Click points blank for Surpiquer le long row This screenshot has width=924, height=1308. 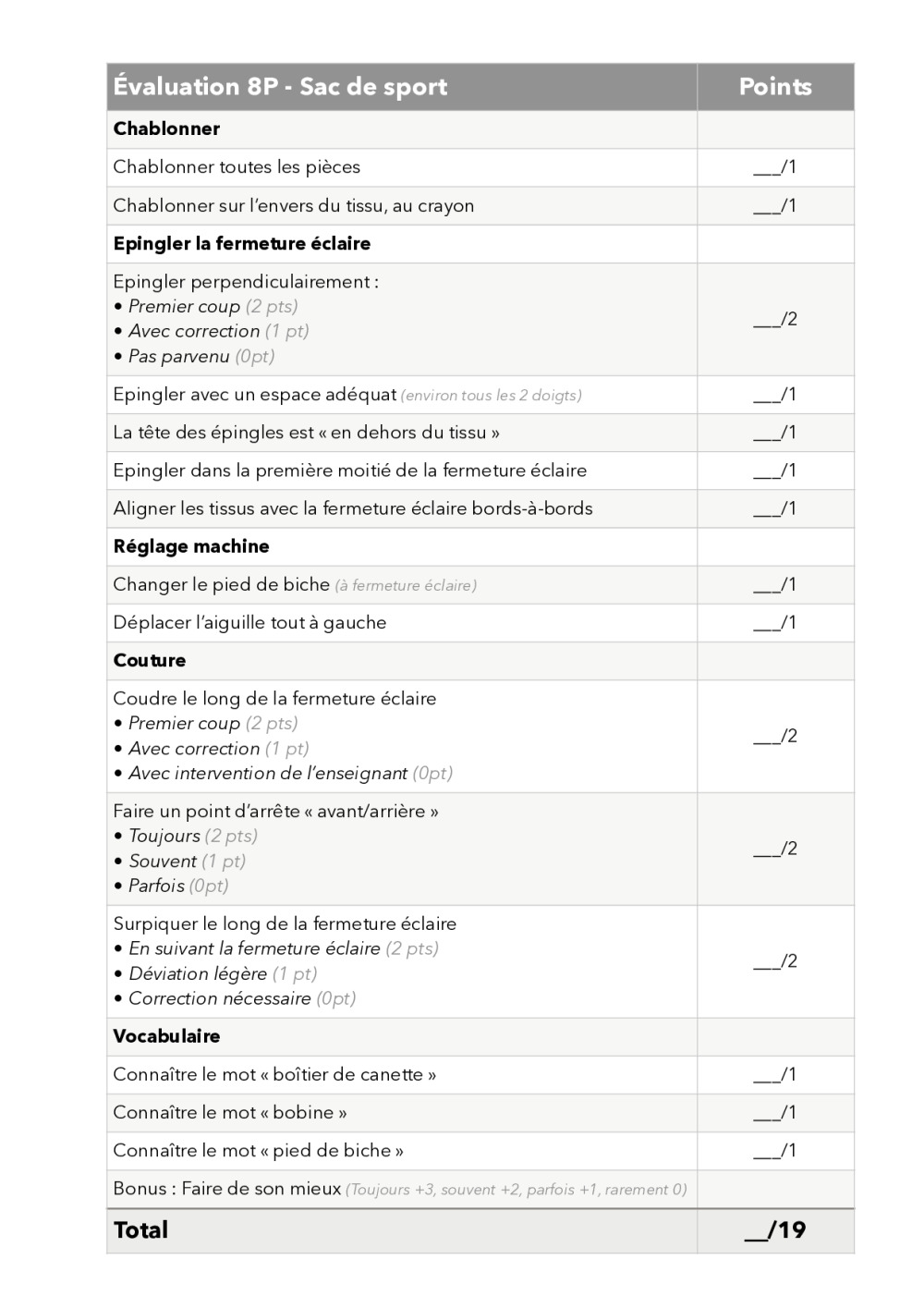[x=775, y=961]
